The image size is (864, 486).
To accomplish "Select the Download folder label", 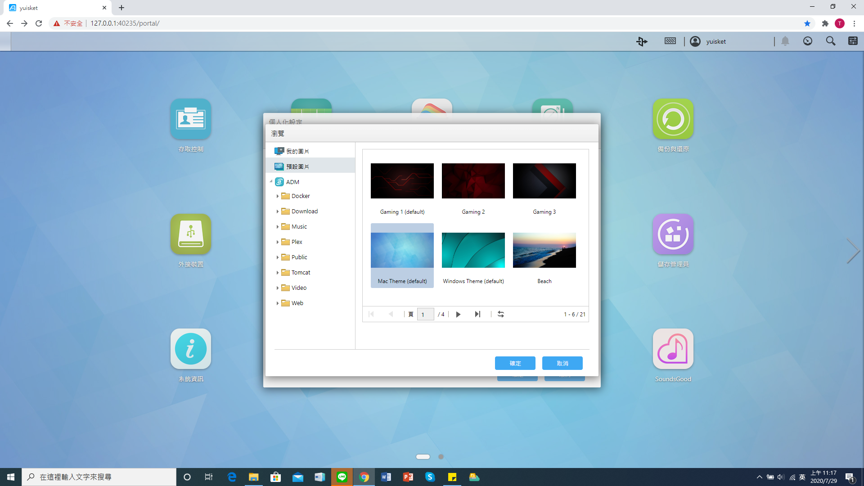I will pyautogui.click(x=304, y=212).
